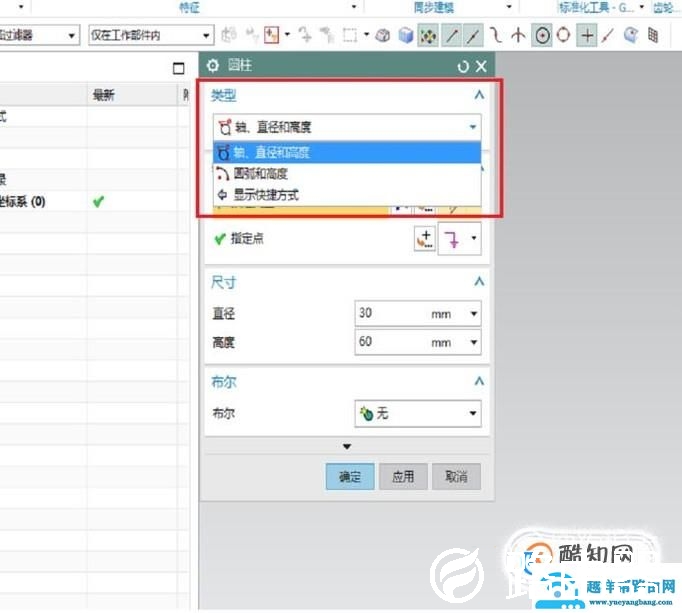Image resolution: width=682 pixels, height=613 pixels.
Task: Click the greyed arrow icon after the red-framed icon
Action: [305, 35]
